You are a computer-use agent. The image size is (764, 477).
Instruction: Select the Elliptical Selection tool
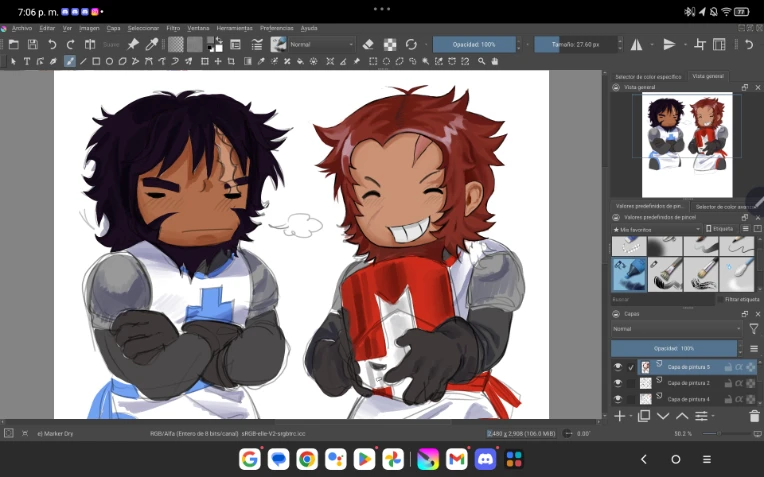point(386,61)
